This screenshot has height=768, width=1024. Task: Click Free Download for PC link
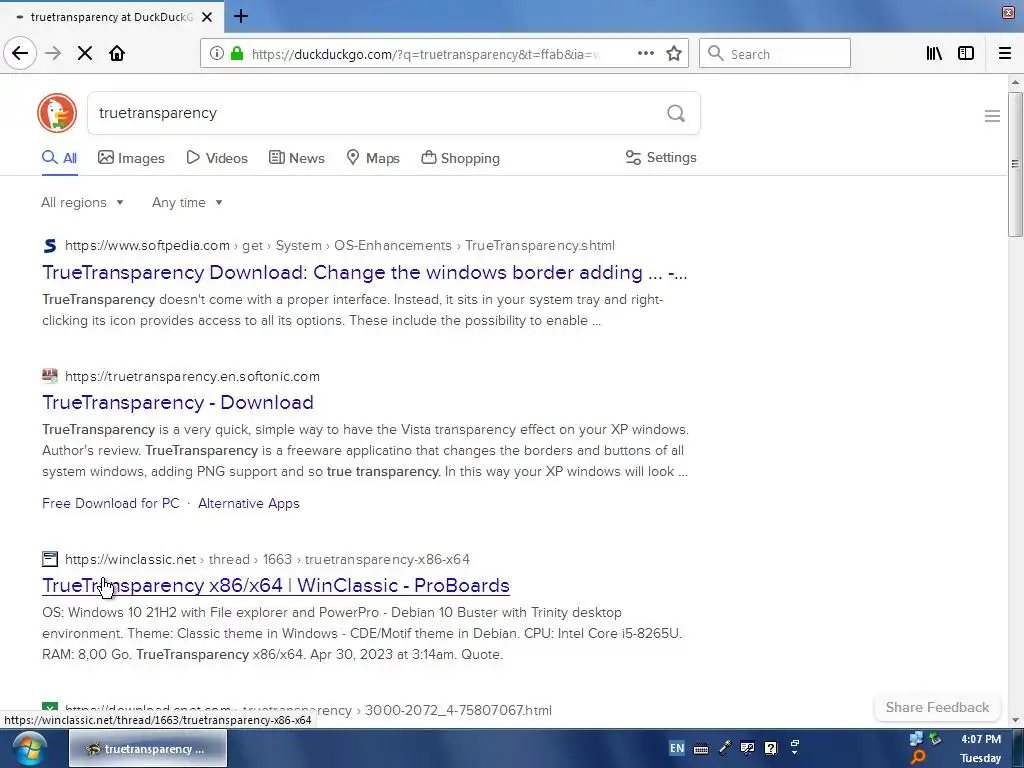(x=110, y=504)
